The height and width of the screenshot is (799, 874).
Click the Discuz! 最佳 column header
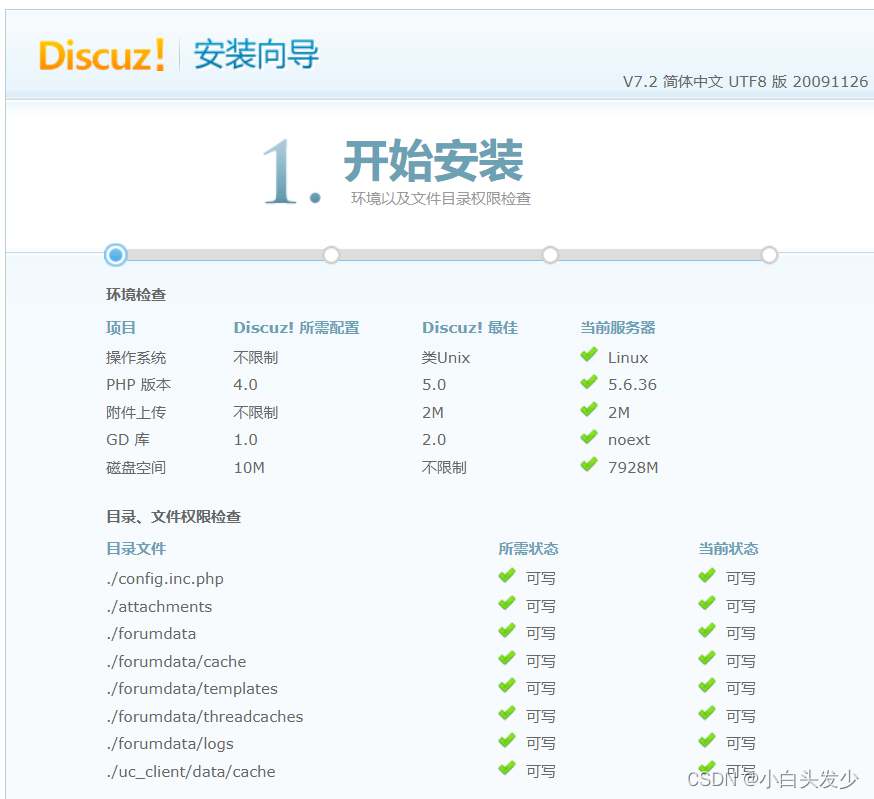(470, 328)
